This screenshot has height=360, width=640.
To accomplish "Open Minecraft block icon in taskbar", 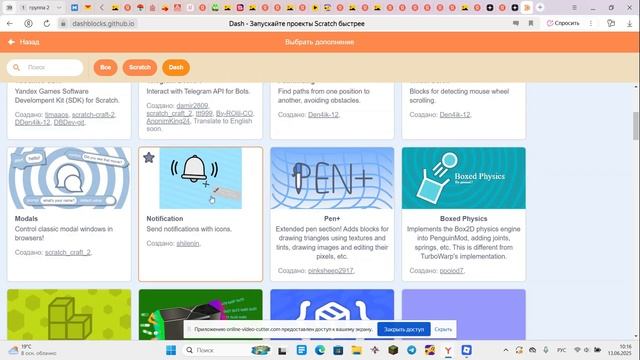I will click(393, 350).
